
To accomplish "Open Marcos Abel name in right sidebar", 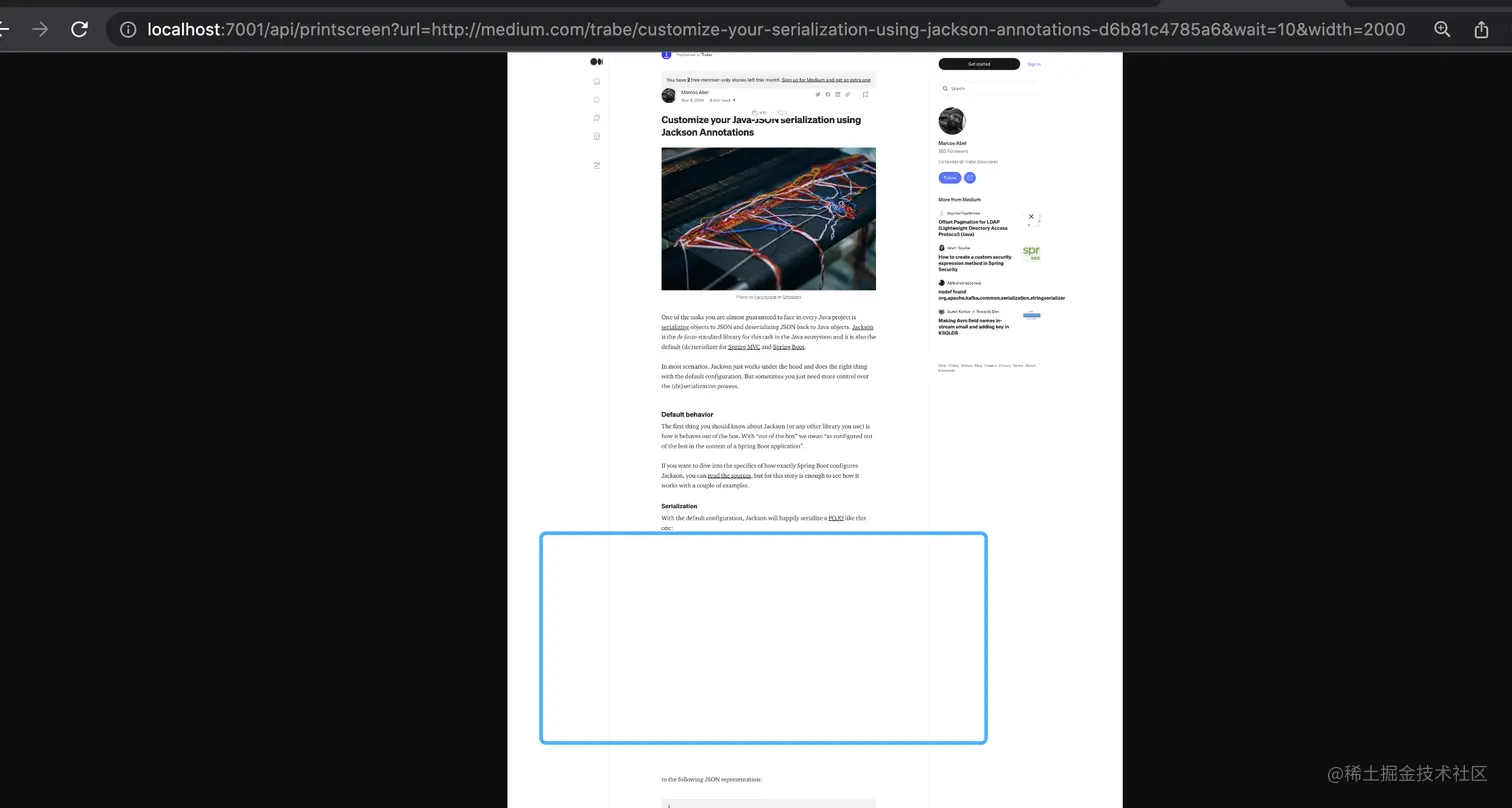I will [x=952, y=143].
